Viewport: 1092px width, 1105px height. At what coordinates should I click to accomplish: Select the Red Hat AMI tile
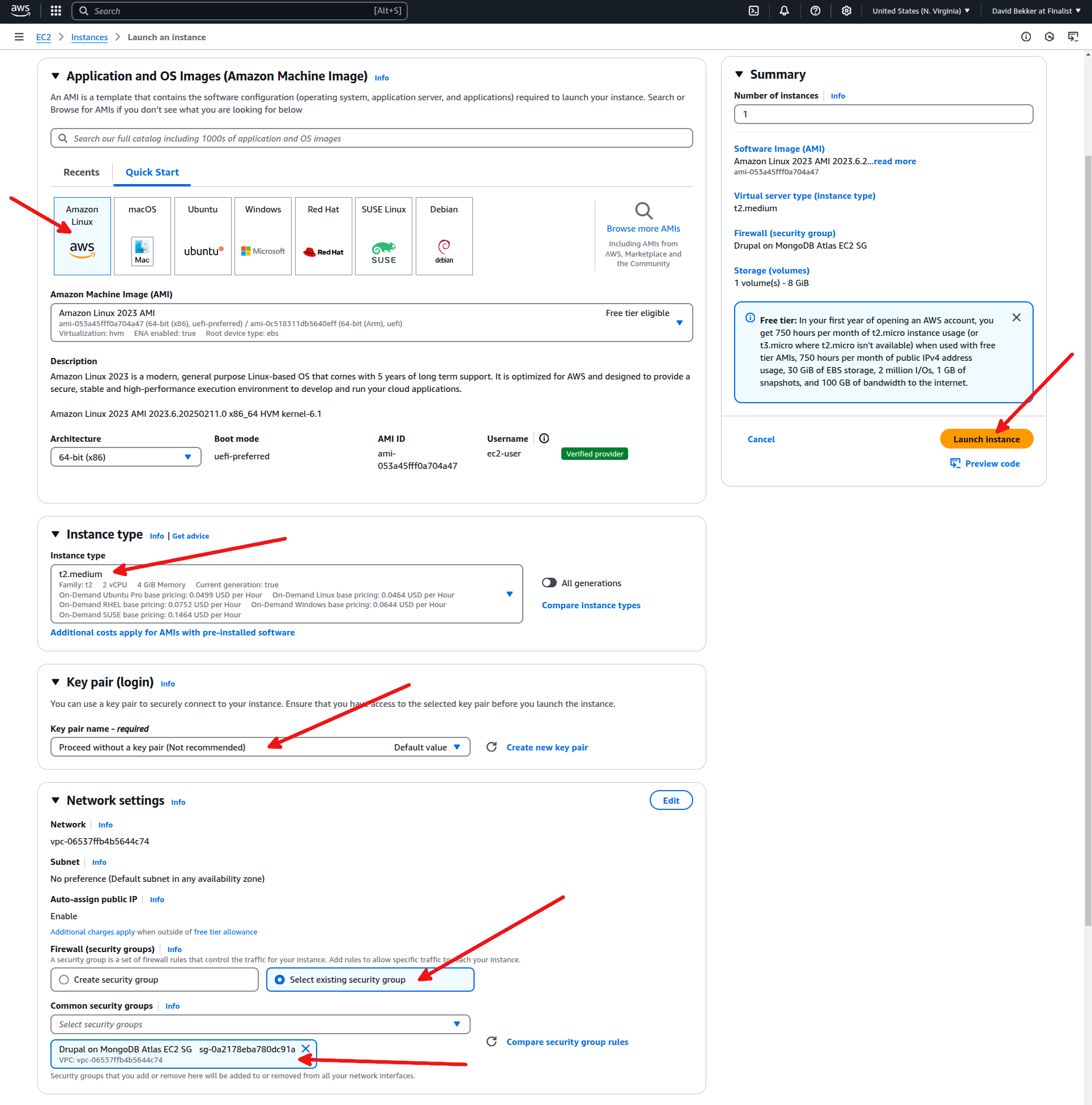coord(323,236)
